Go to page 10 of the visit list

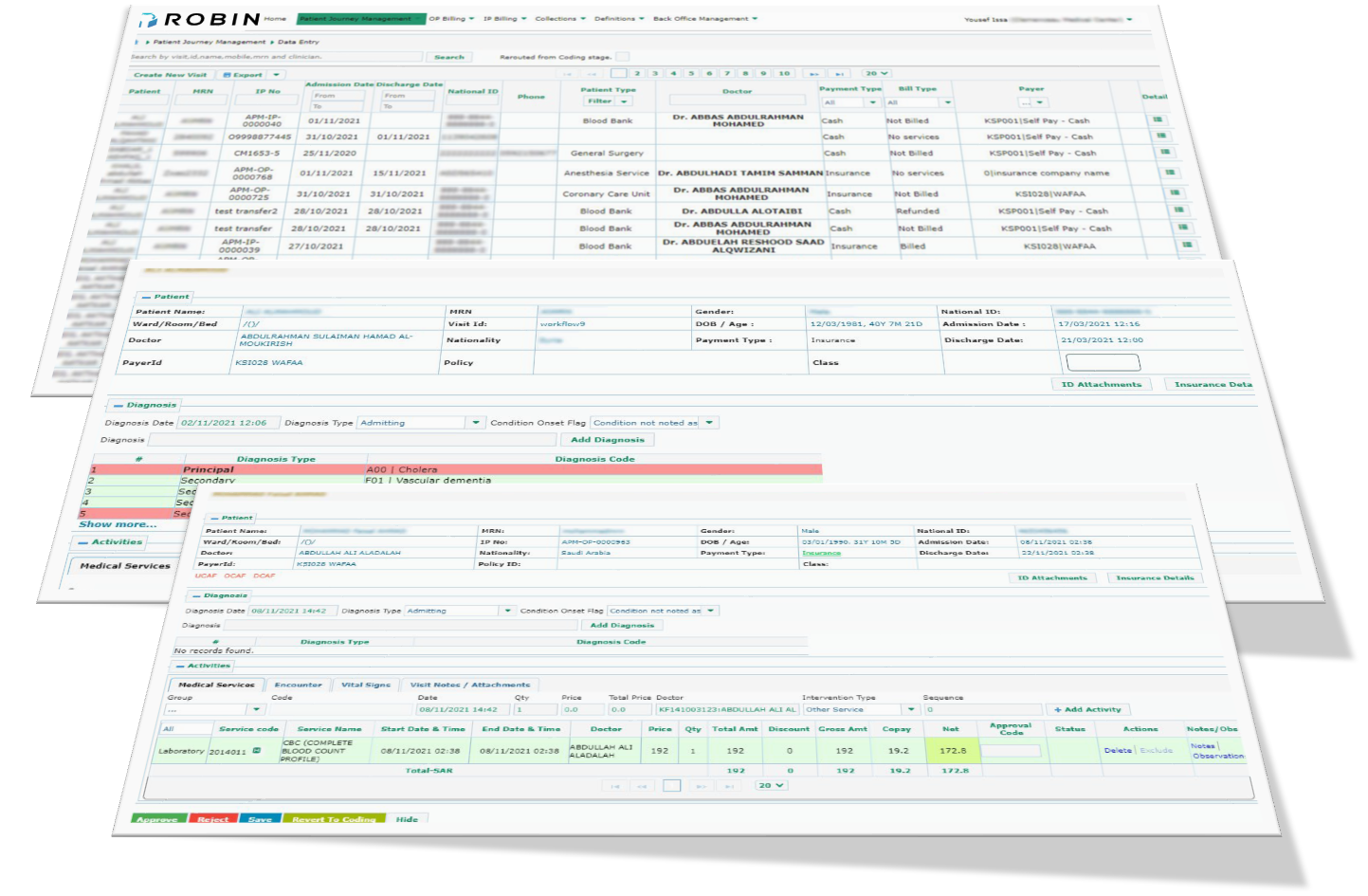point(784,73)
